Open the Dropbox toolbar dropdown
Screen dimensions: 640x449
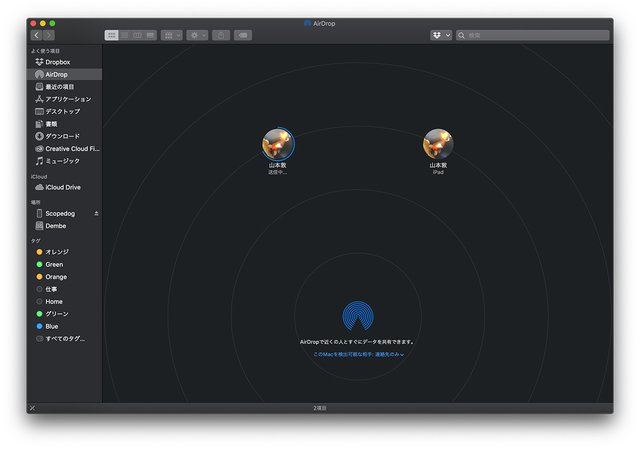point(441,35)
